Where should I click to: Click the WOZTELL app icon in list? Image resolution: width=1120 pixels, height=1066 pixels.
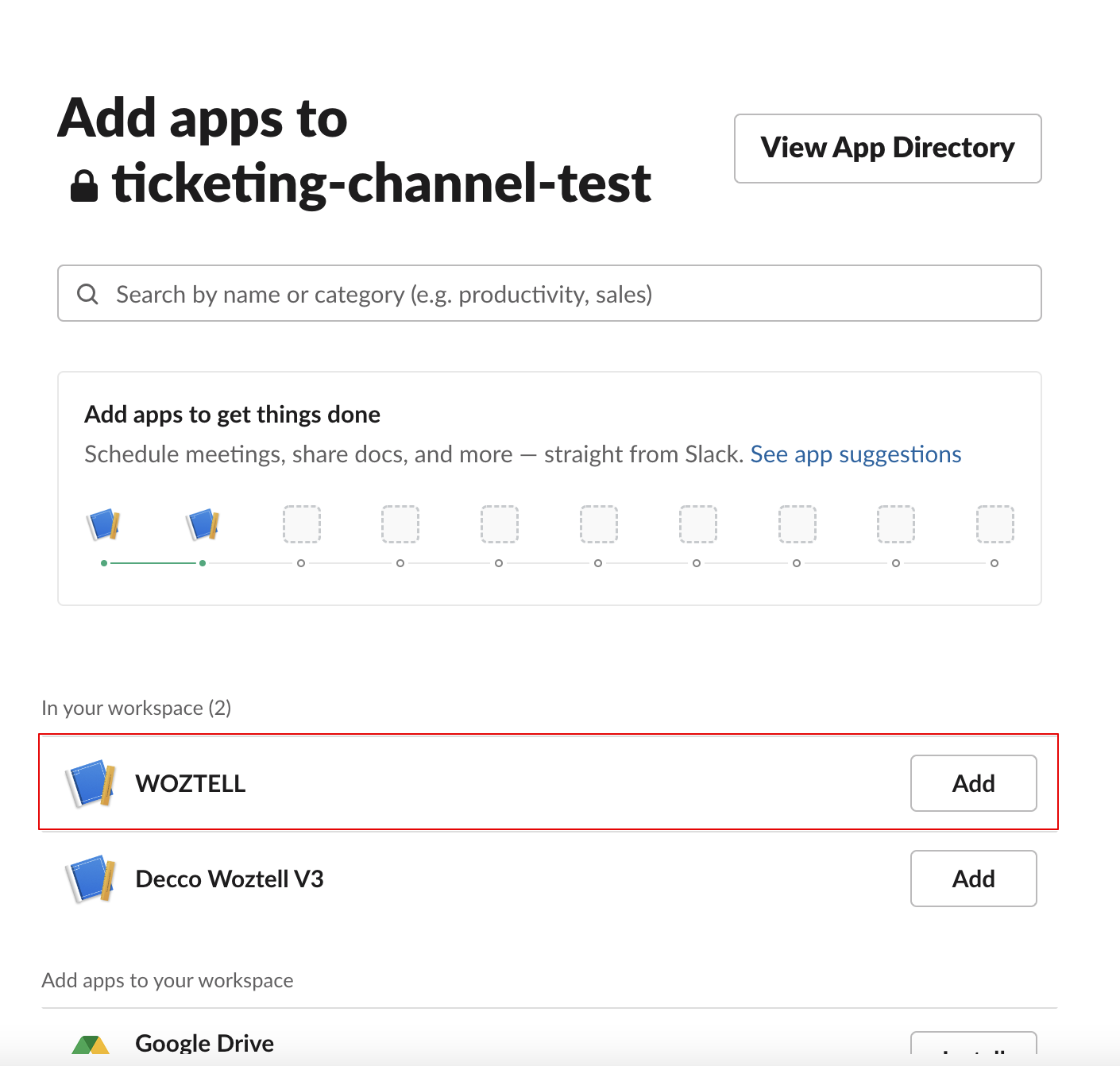(x=91, y=783)
